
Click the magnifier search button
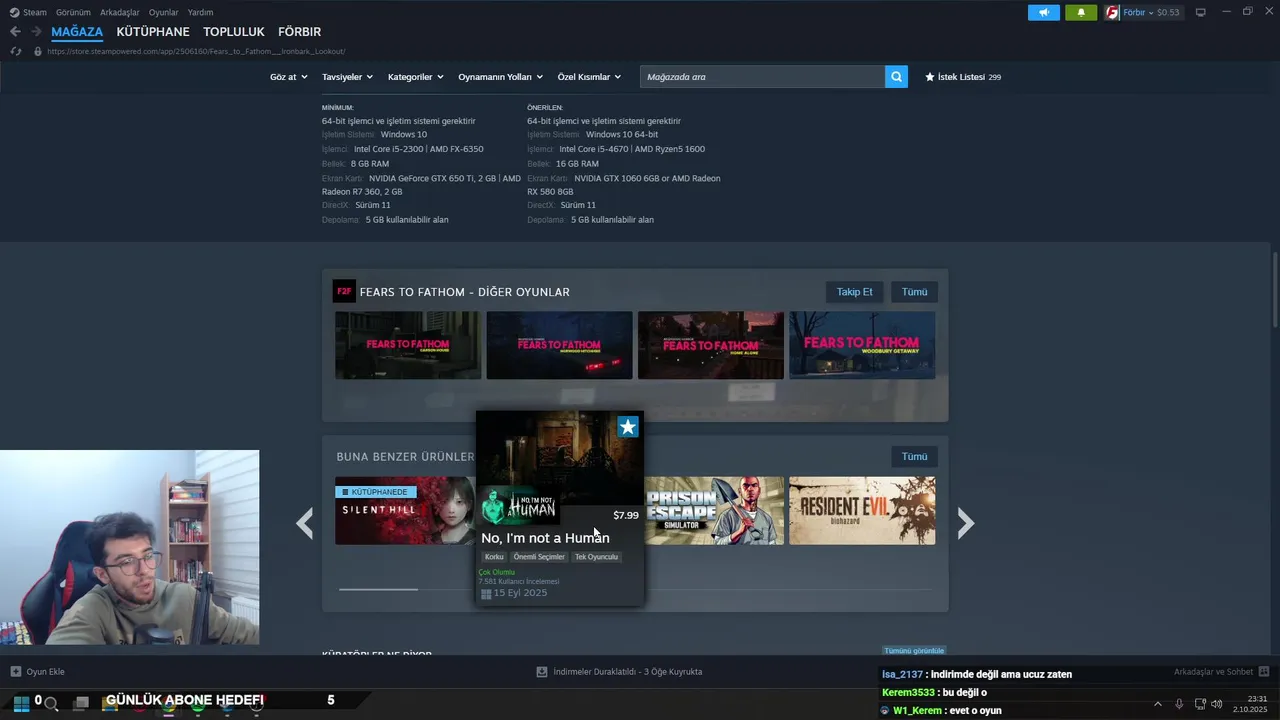click(x=896, y=76)
